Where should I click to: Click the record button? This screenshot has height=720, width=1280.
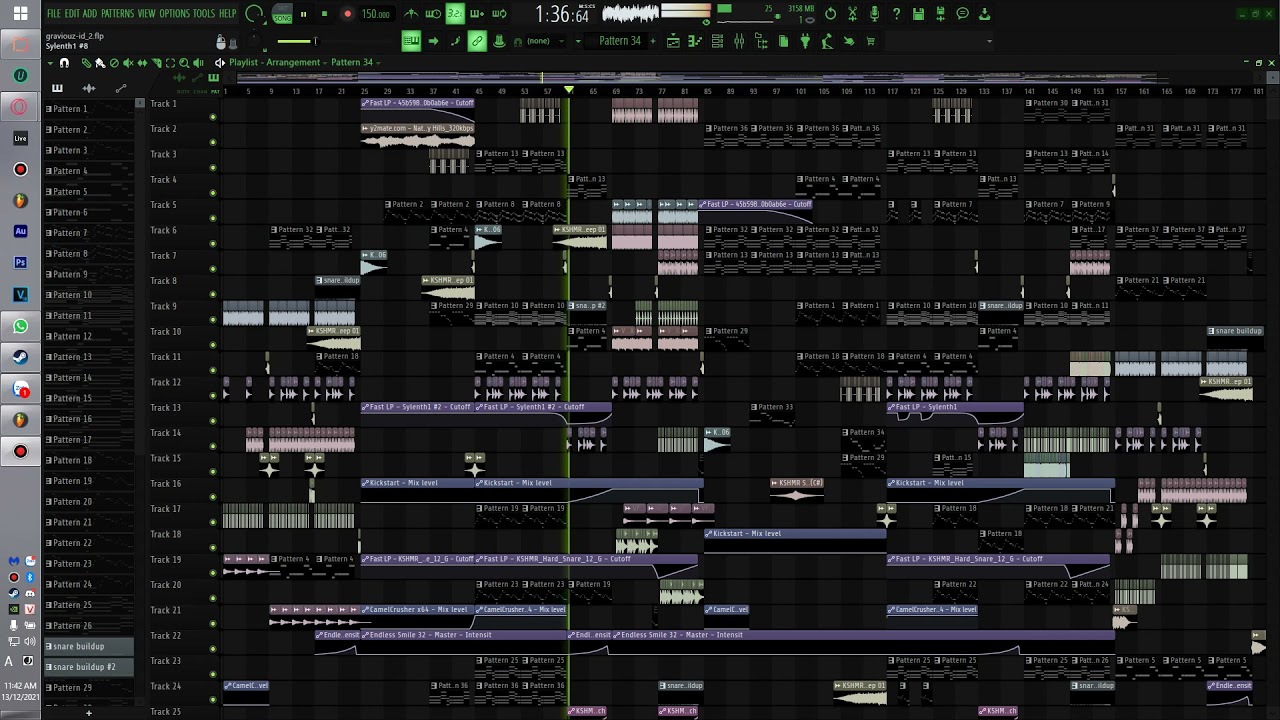click(347, 14)
